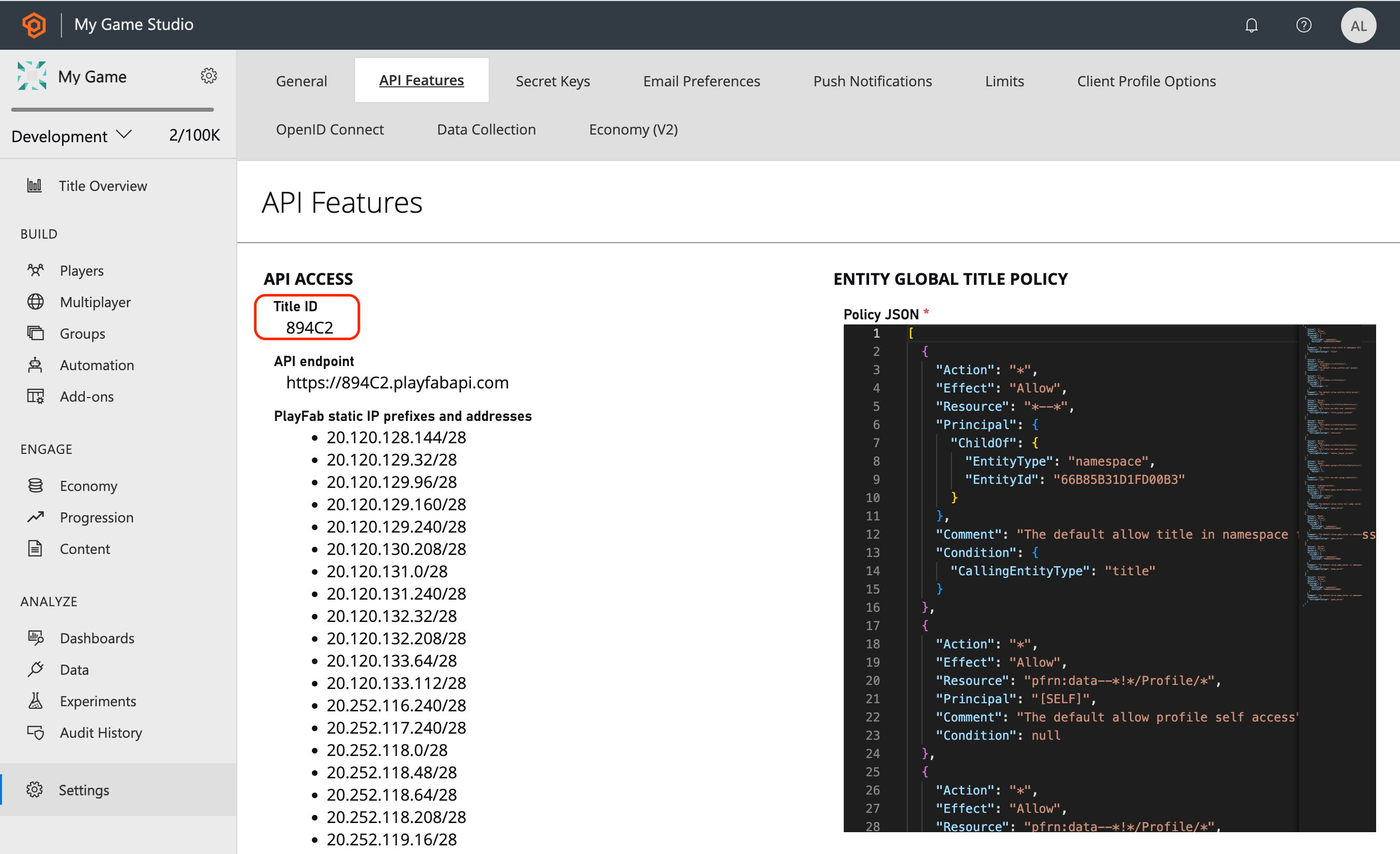Open the Add-ons section
Viewport: 1400px width, 854px height.
86,397
